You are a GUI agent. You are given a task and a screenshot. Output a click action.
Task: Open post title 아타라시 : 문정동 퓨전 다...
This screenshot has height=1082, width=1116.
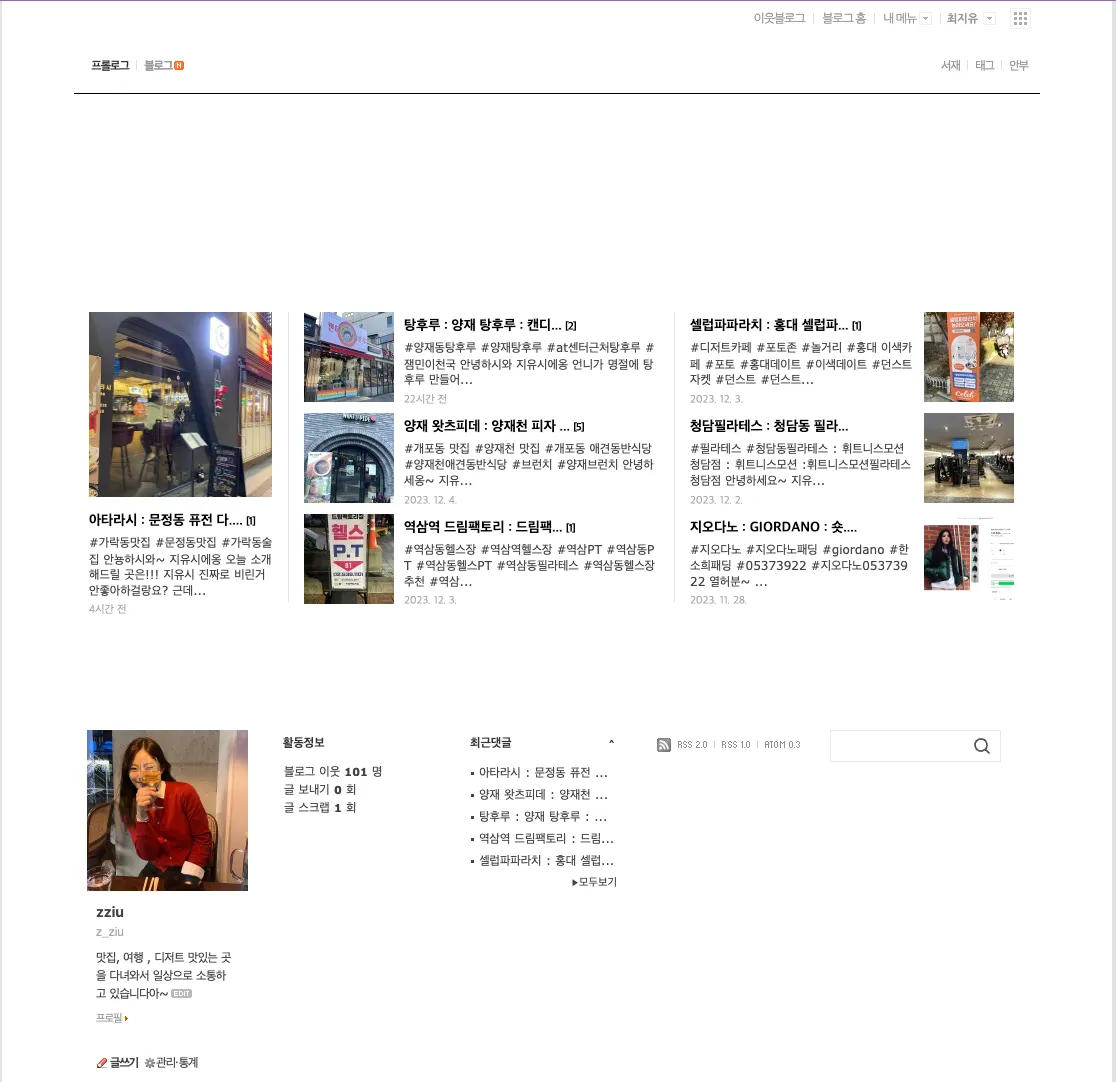coord(165,520)
